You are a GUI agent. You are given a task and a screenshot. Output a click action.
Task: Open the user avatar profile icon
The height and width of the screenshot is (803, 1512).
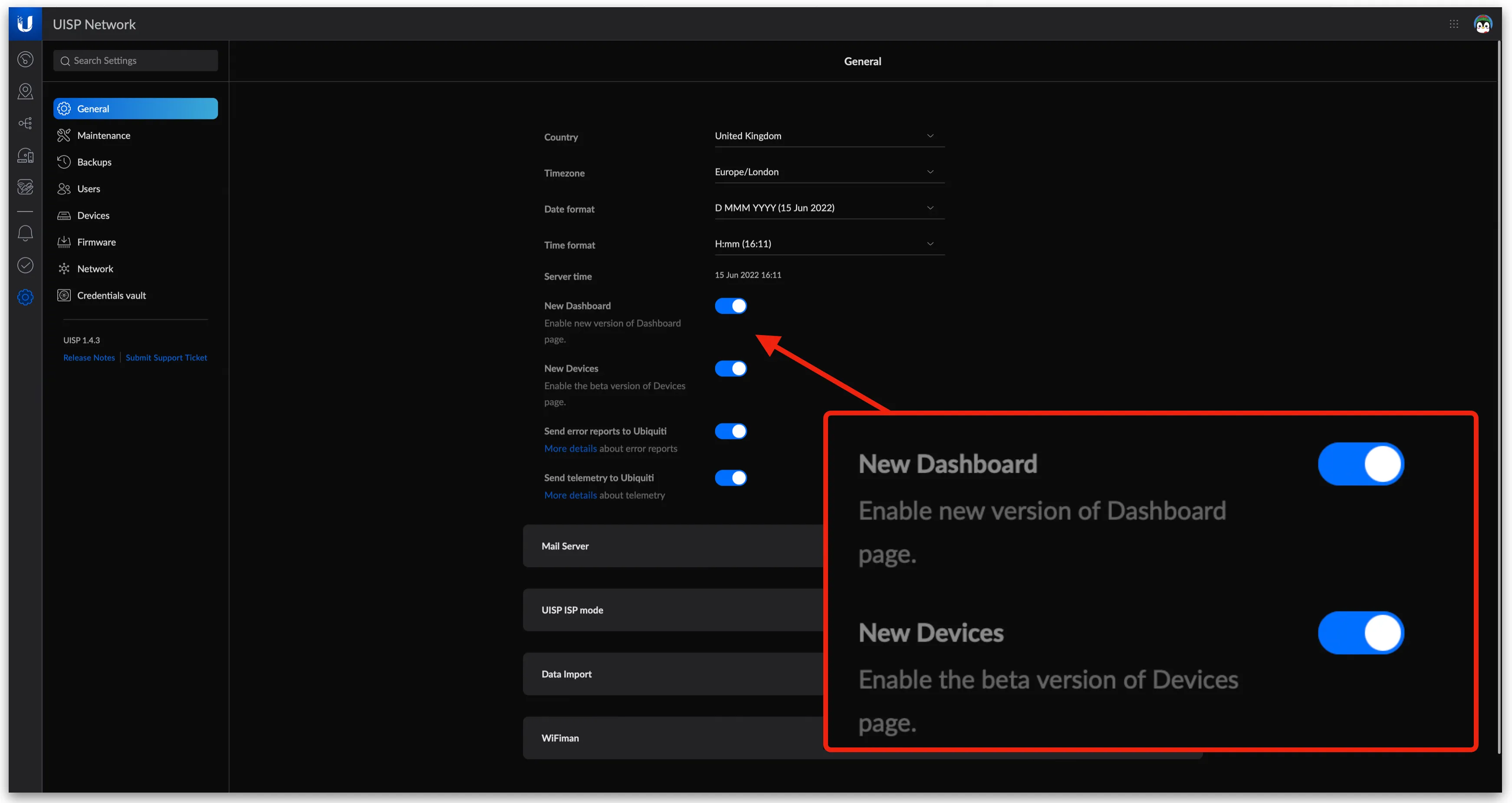pyautogui.click(x=1482, y=24)
